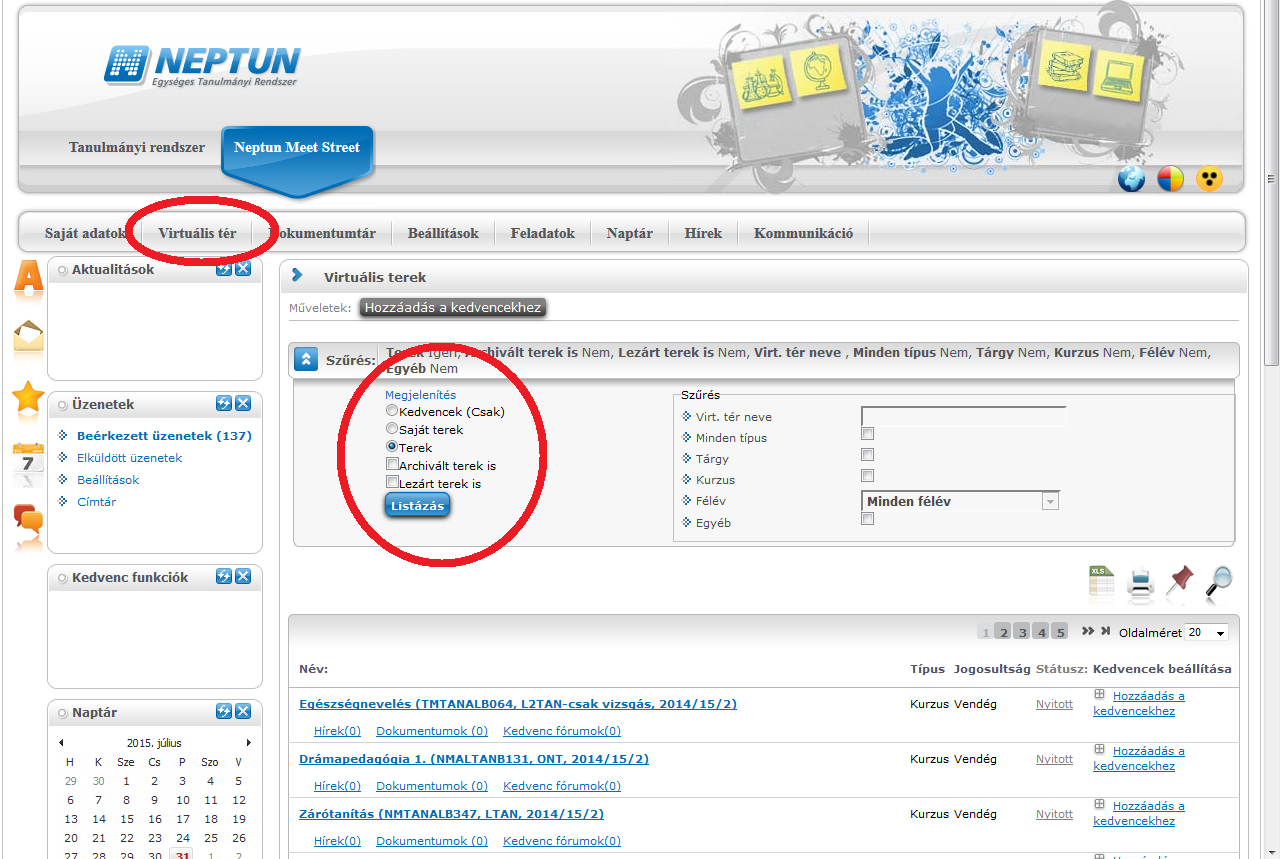This screenshot has height=859, width=1280.
Task: Switch to the Tanulmányi rendszer tab
Action: click(137, 147)
